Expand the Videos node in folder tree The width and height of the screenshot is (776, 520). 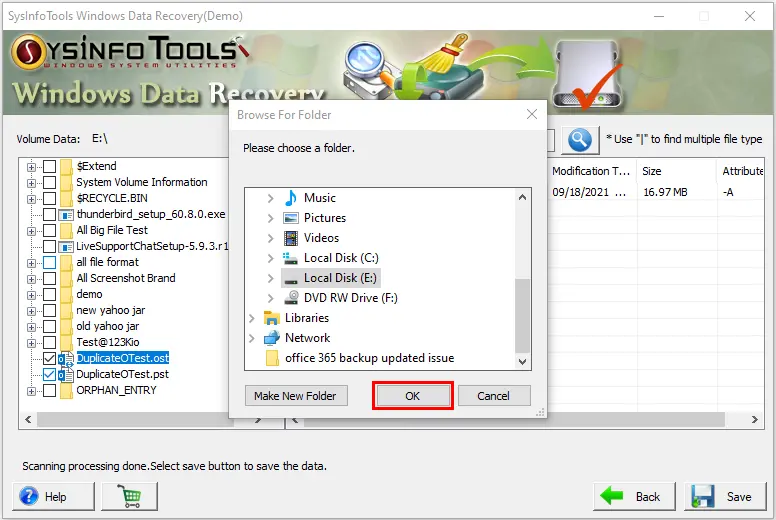[270, 238]
